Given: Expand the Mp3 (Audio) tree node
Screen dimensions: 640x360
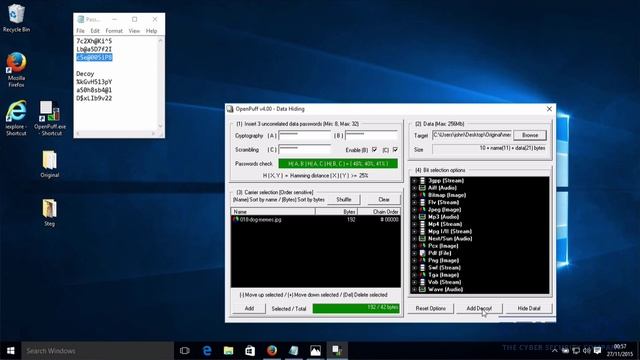Looking at the screenshot, I should point(414,217).
